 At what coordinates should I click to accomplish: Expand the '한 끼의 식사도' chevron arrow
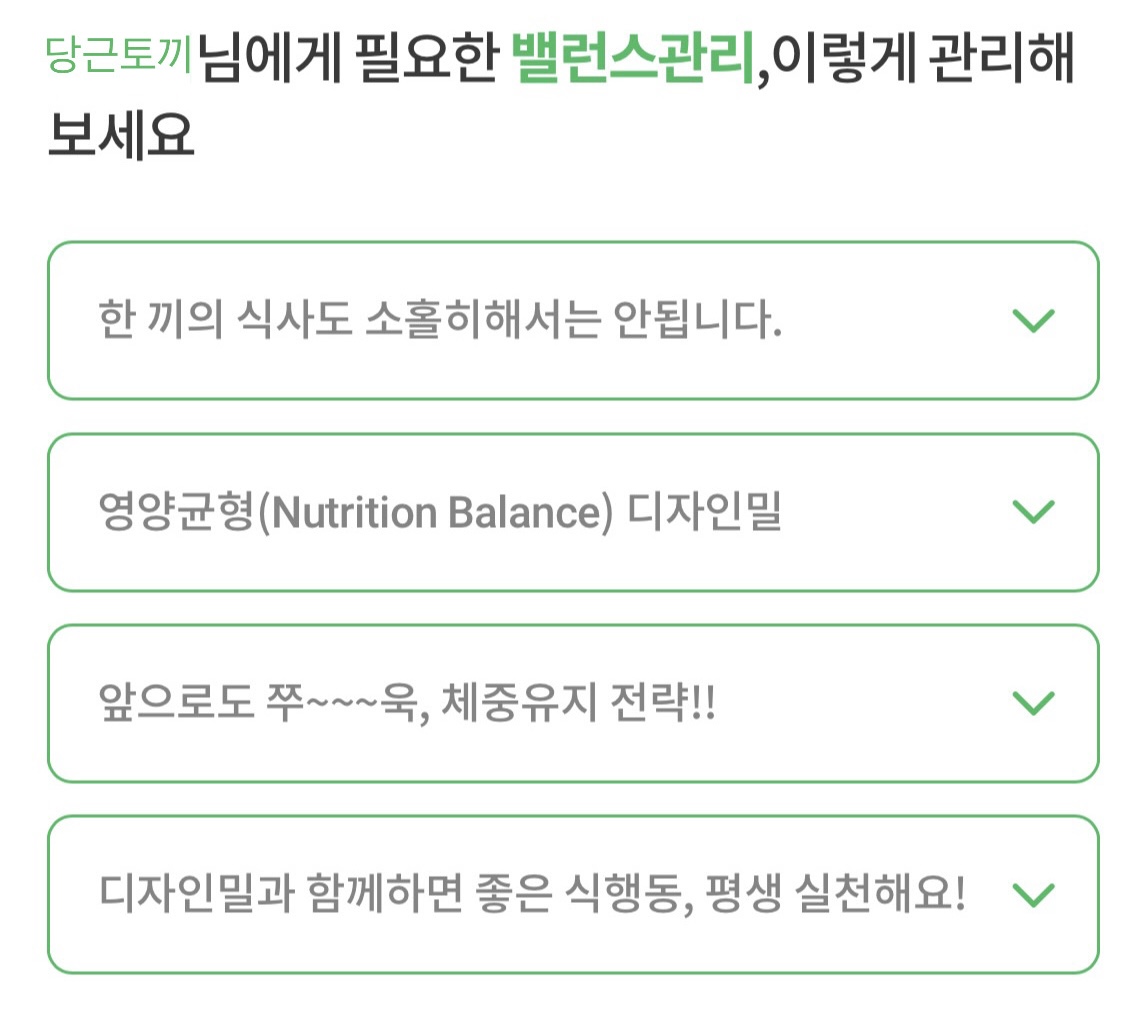[x=1034, y=320]
